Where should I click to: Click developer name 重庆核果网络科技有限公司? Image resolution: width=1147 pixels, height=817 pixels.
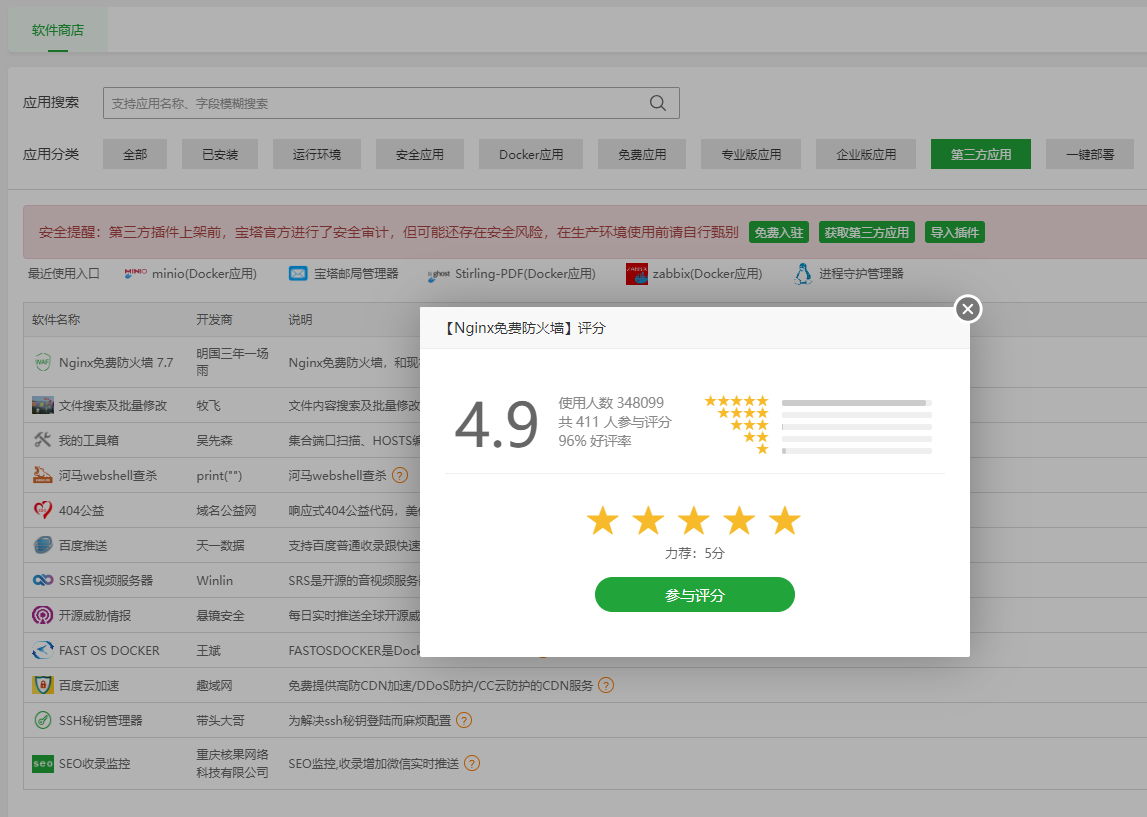232,764
